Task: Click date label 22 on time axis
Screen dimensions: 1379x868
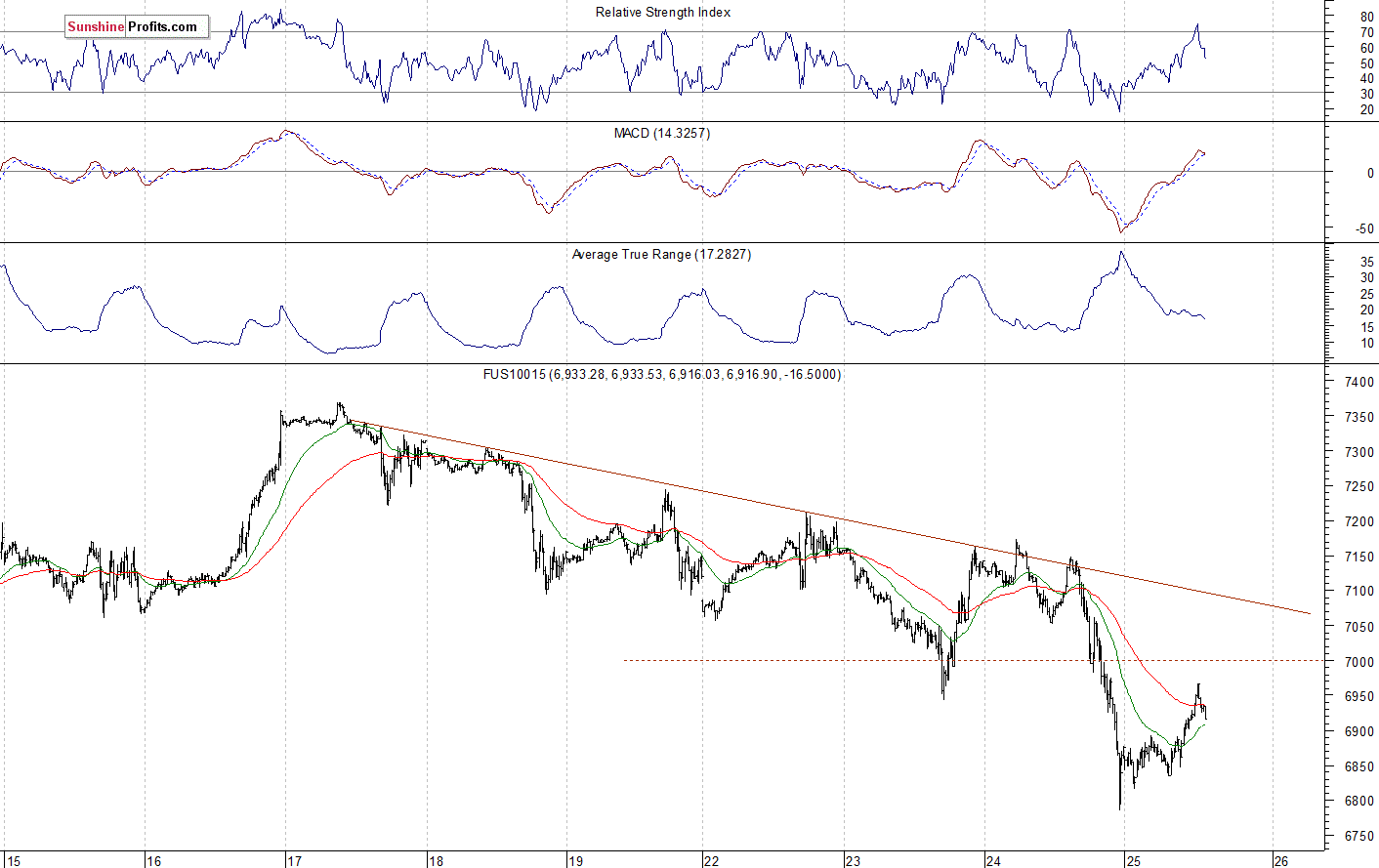Action: click(x=711, y=861)
